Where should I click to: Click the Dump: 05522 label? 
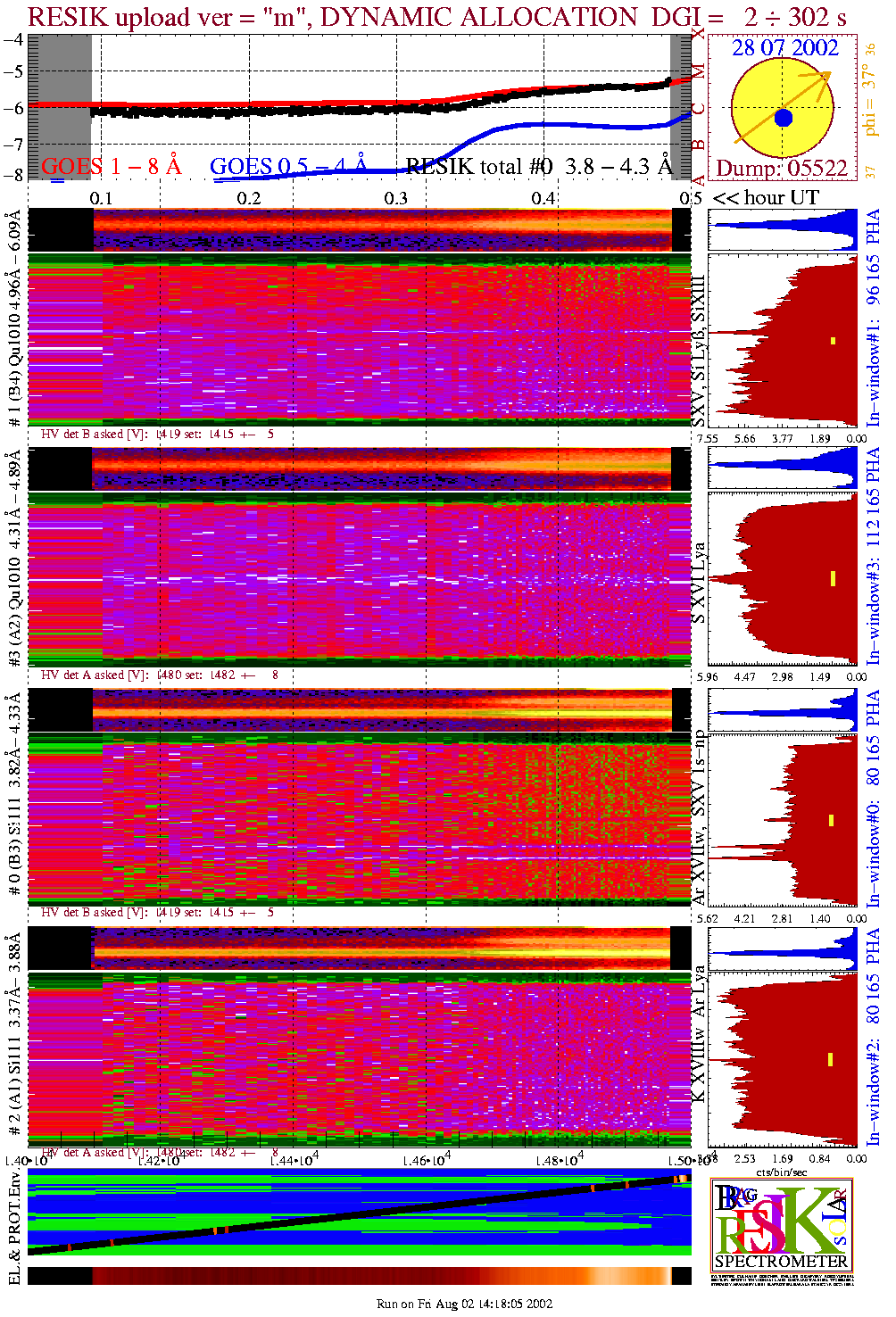tap(782, 169)
